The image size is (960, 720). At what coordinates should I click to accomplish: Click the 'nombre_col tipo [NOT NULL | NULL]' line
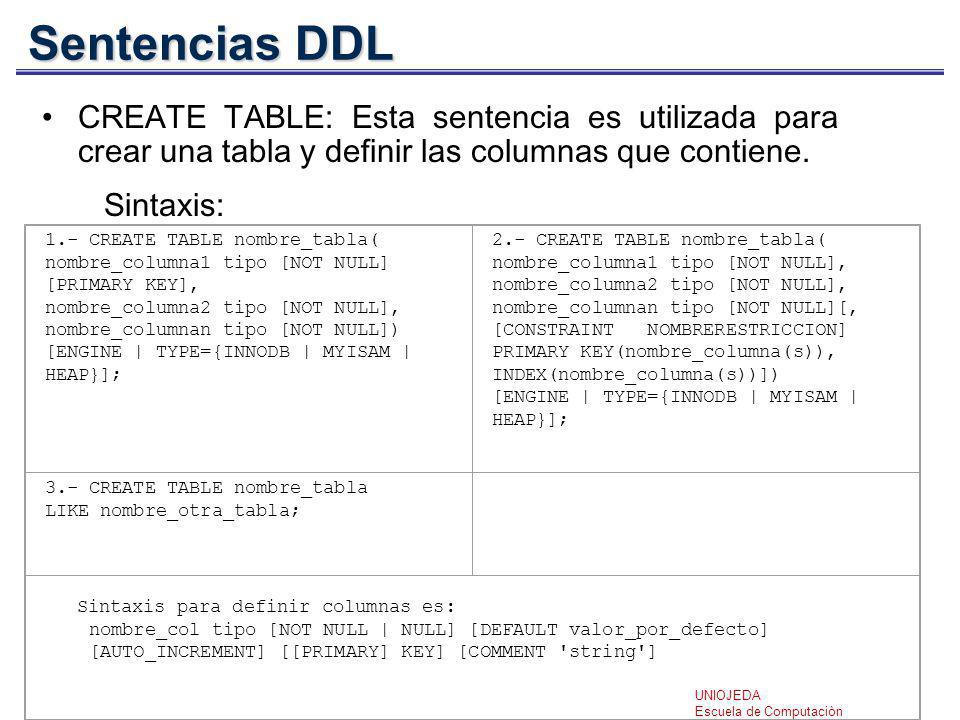pos(428,629)
